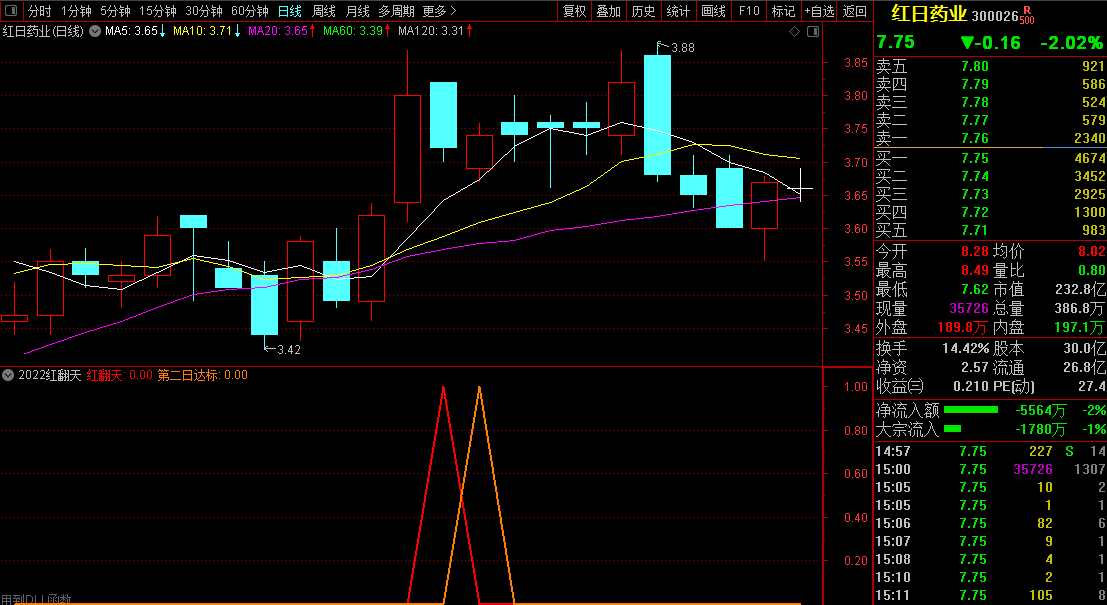Open the 统计 statistics button
The image size is (1107, 605).
(x=678, y=11)
